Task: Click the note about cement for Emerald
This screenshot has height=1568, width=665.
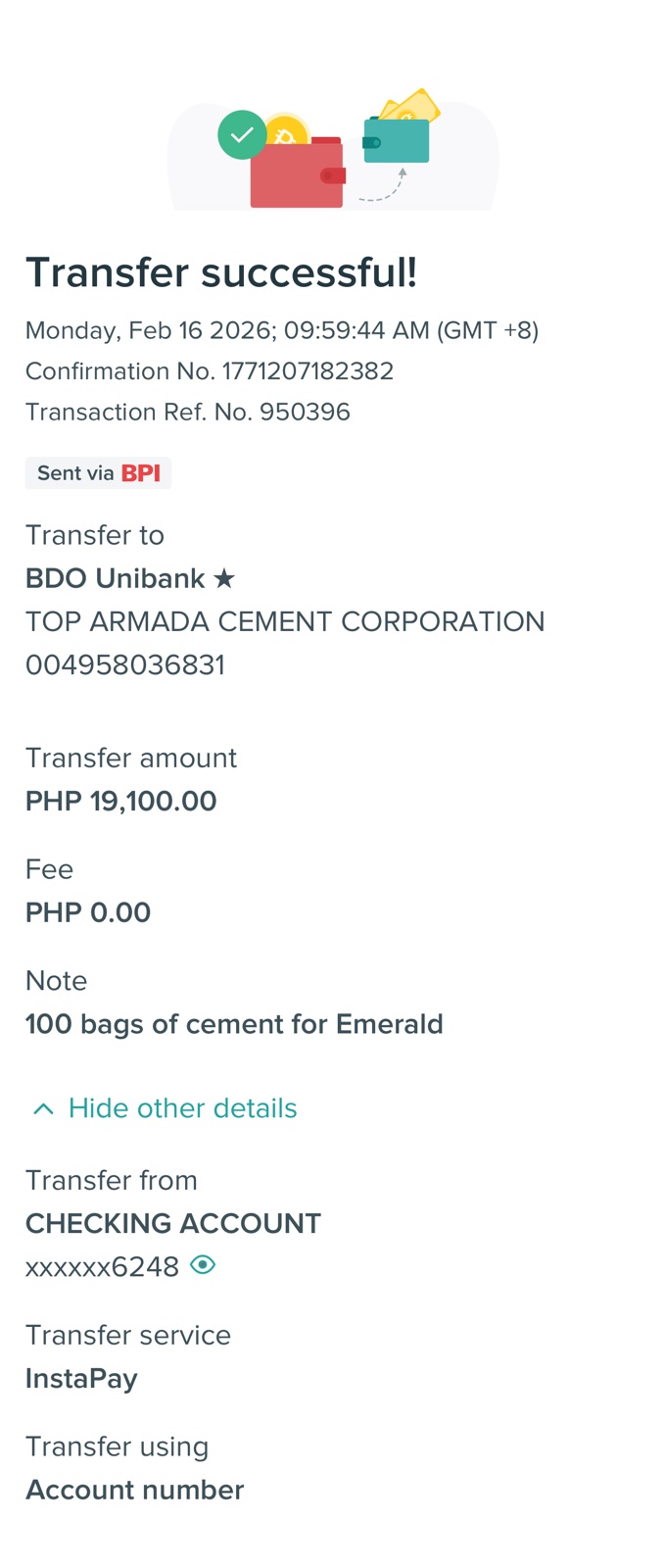Action: pos(234,1024)
